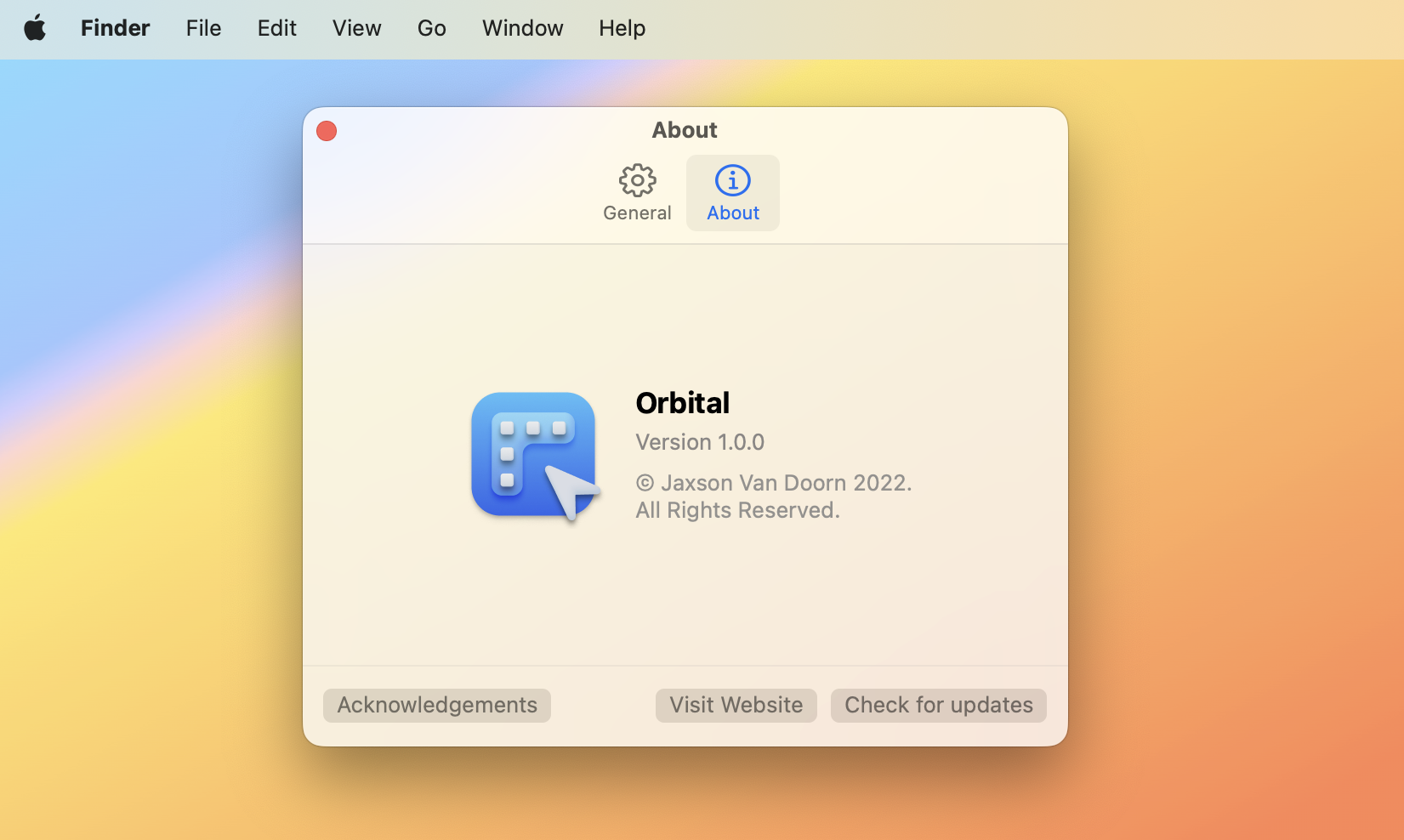Open the Go menu
The height and width of the screenshot is (840, 1404).
point(431,28)
